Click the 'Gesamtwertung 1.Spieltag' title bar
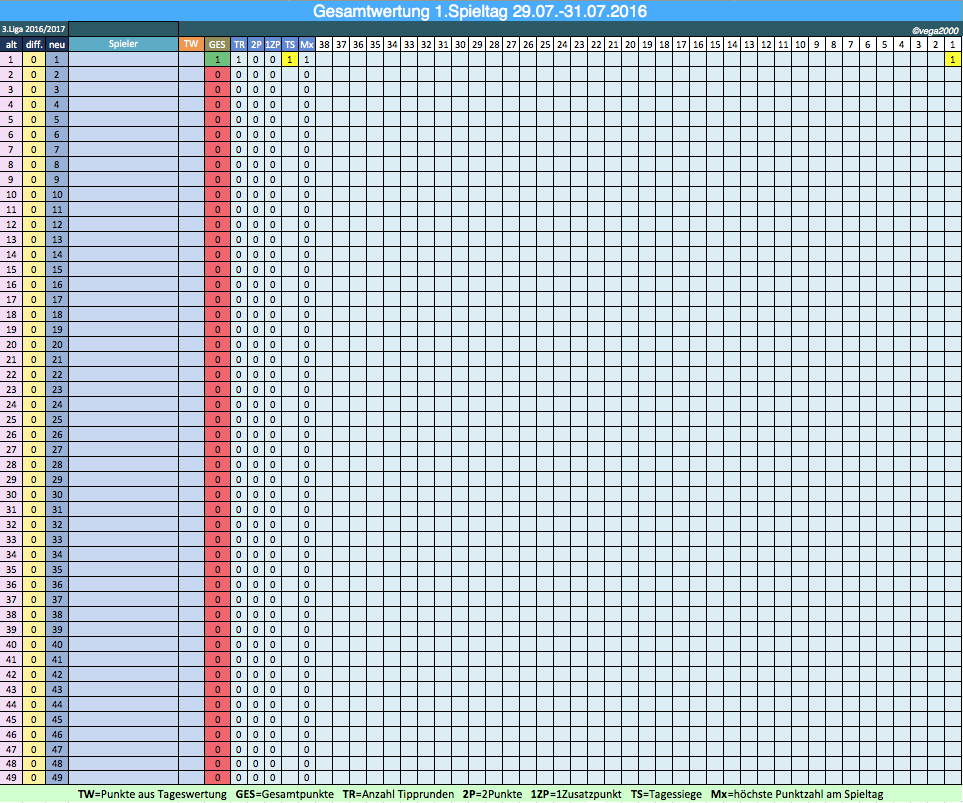 (480, 12)
